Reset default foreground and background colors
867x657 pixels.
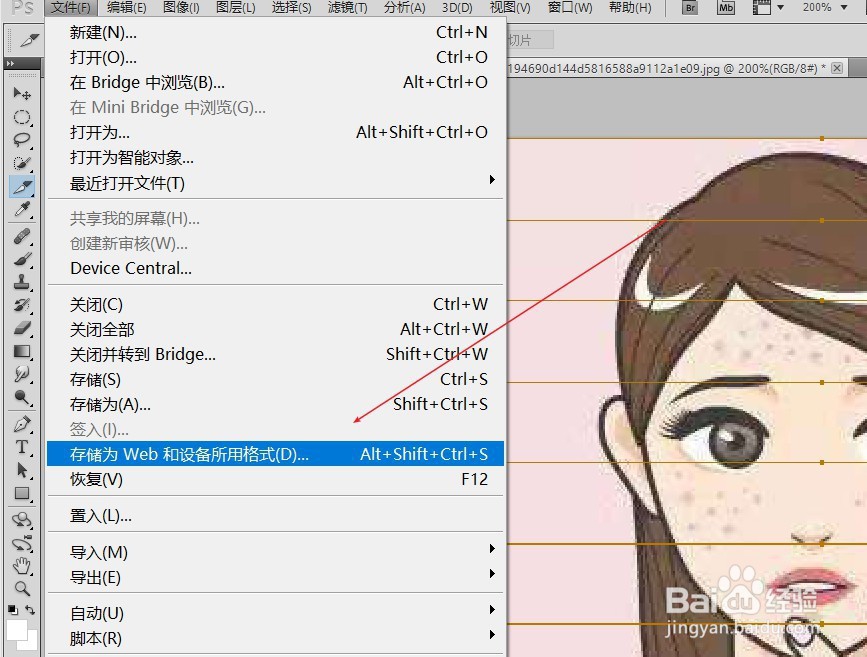[12, 610]
